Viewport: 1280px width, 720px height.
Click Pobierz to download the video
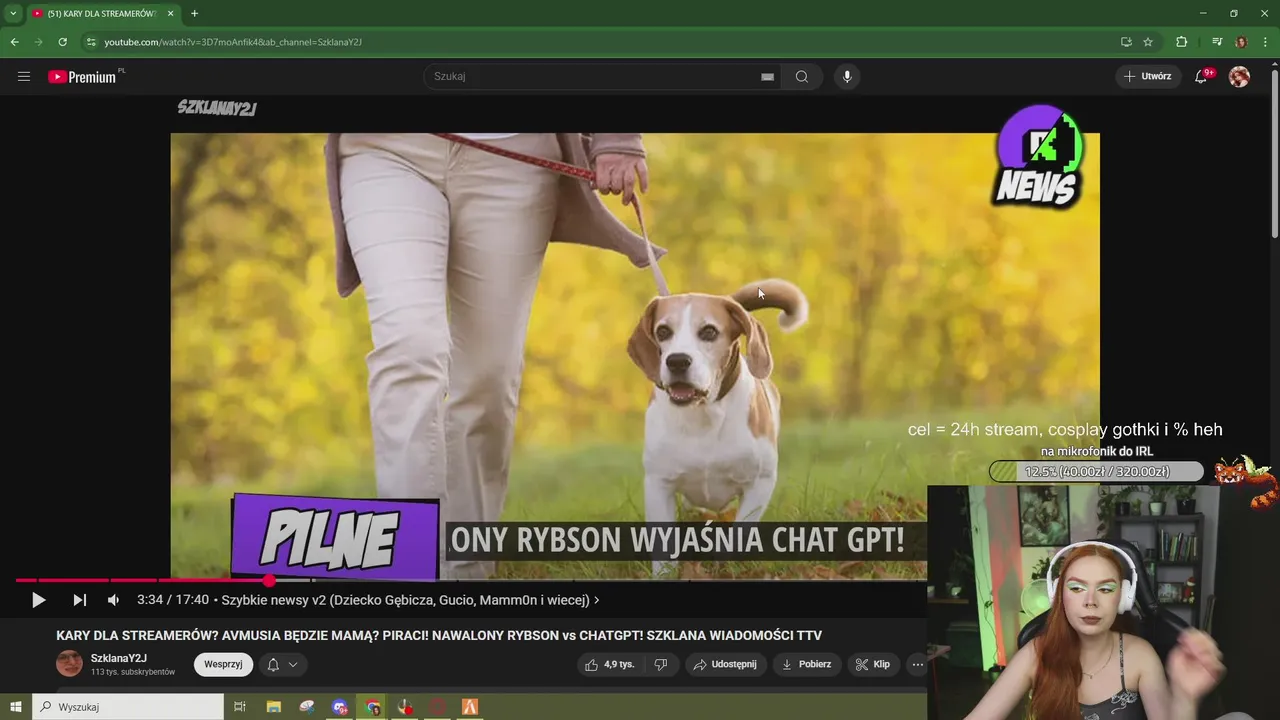click(x=807, y=664)
